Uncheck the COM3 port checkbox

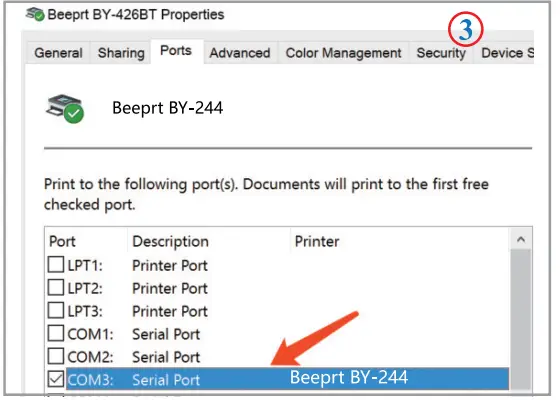tap(56, 379)
